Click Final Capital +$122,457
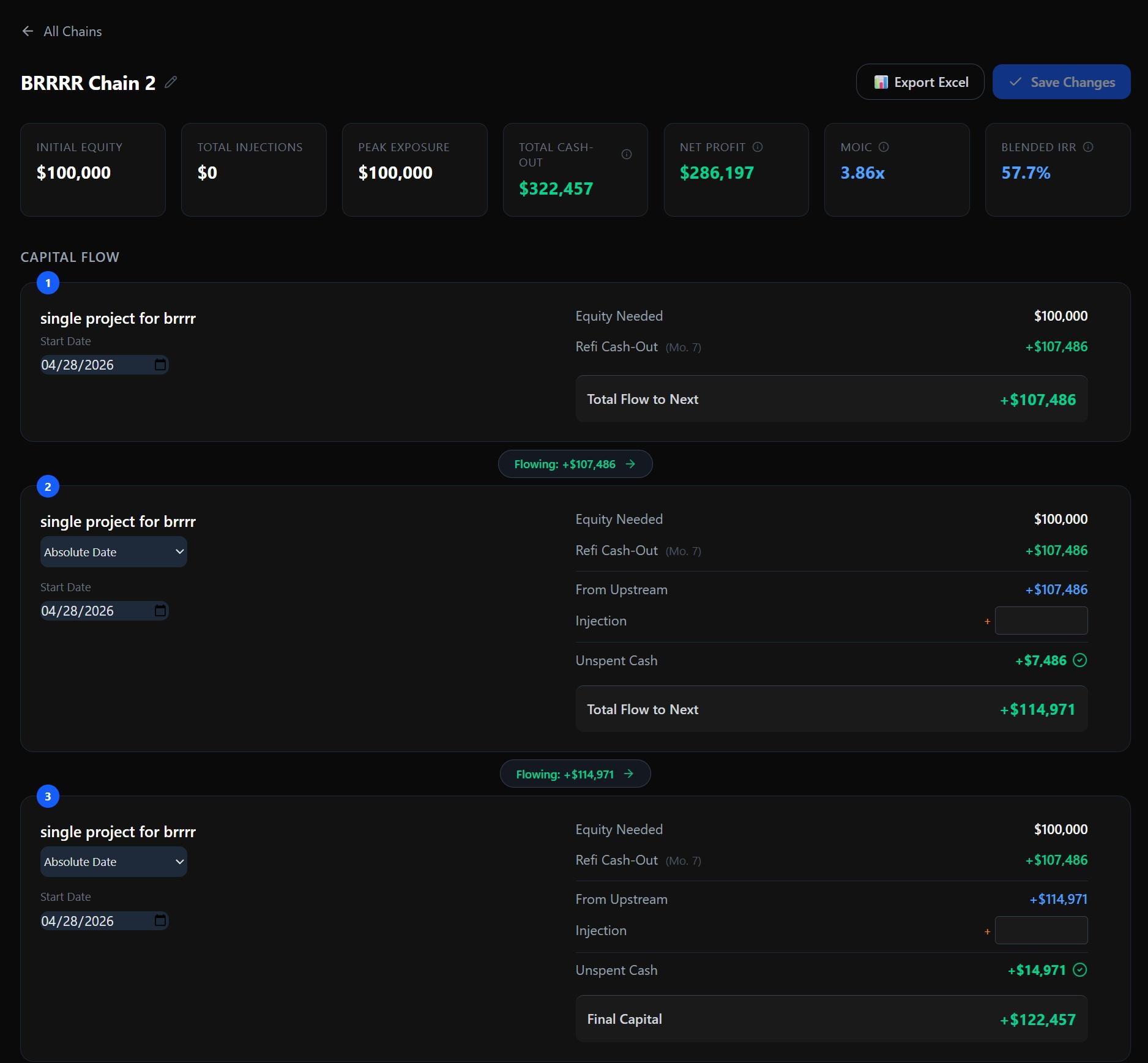1148x1063 pixels. (832, 1019)
